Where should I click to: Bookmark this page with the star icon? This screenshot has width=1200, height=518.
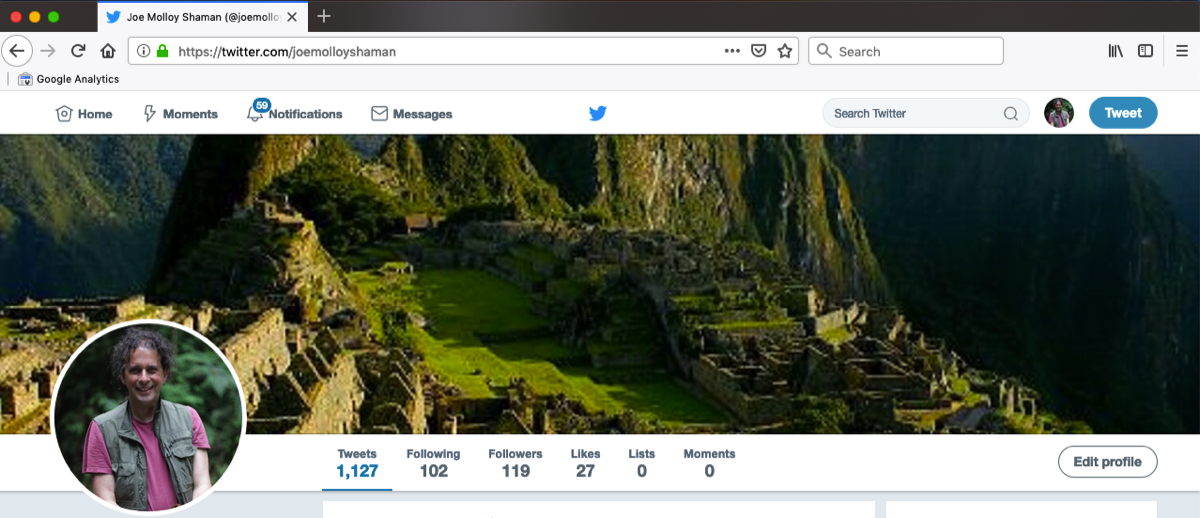785,51
